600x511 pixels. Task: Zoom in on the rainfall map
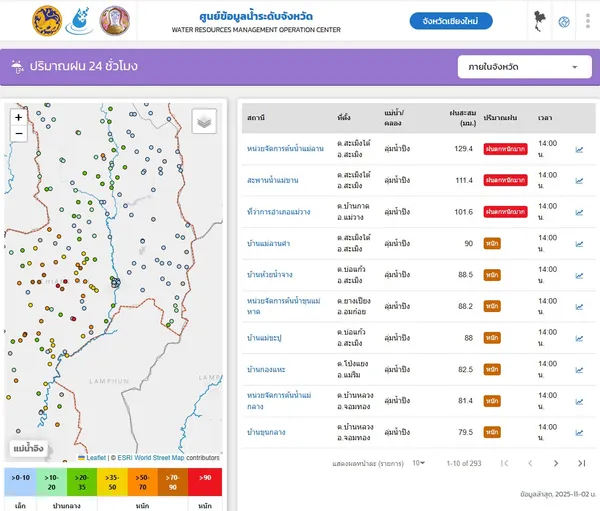click(18, 116)
